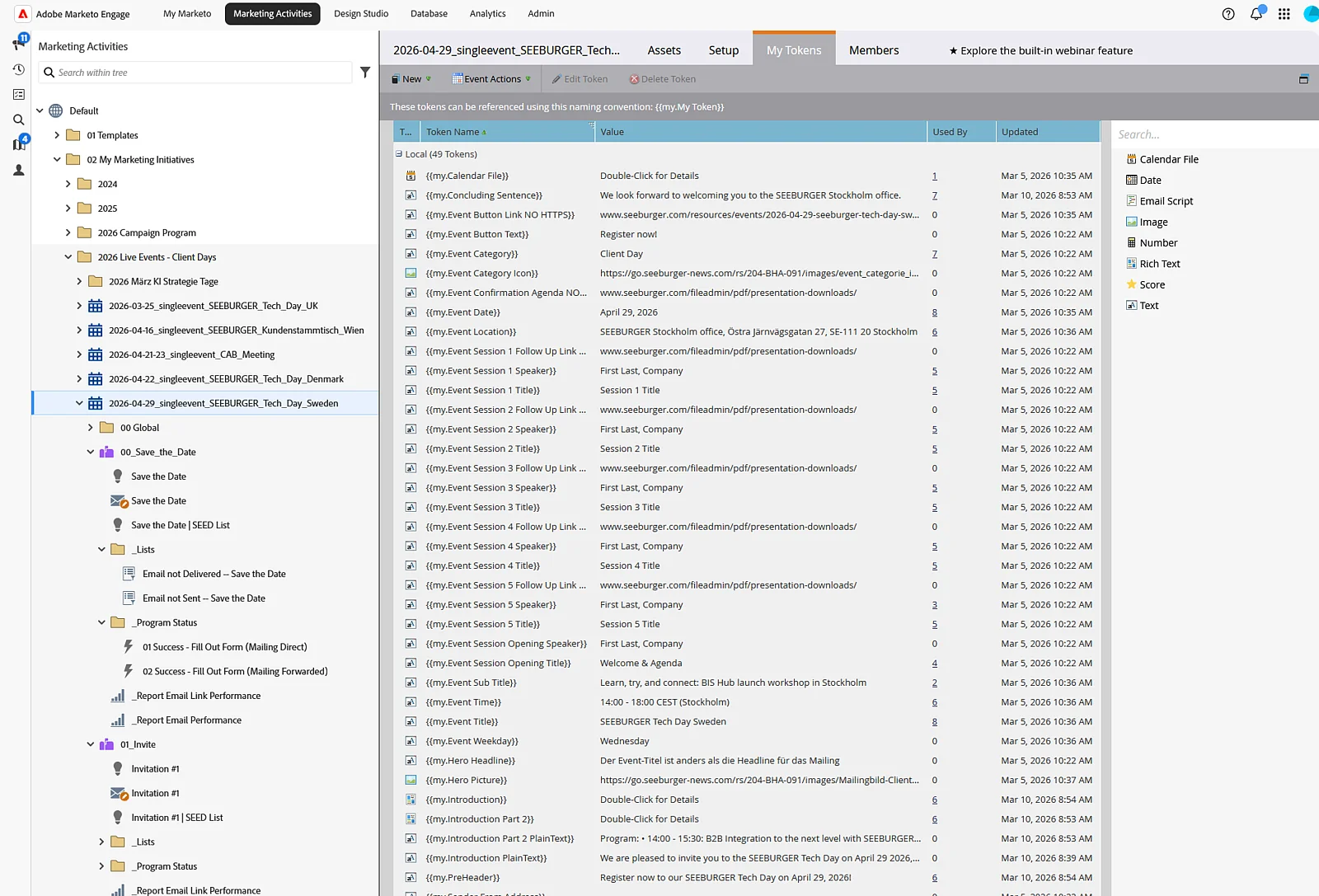Open Analytics menu
This screenshot has width=1319, height=896.
click(488, 14)
